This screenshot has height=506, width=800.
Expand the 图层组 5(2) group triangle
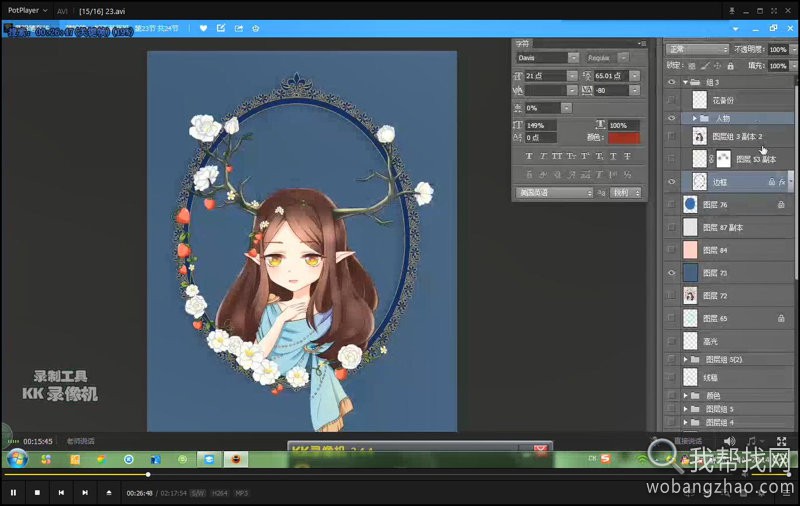click(x=685, y=360)
